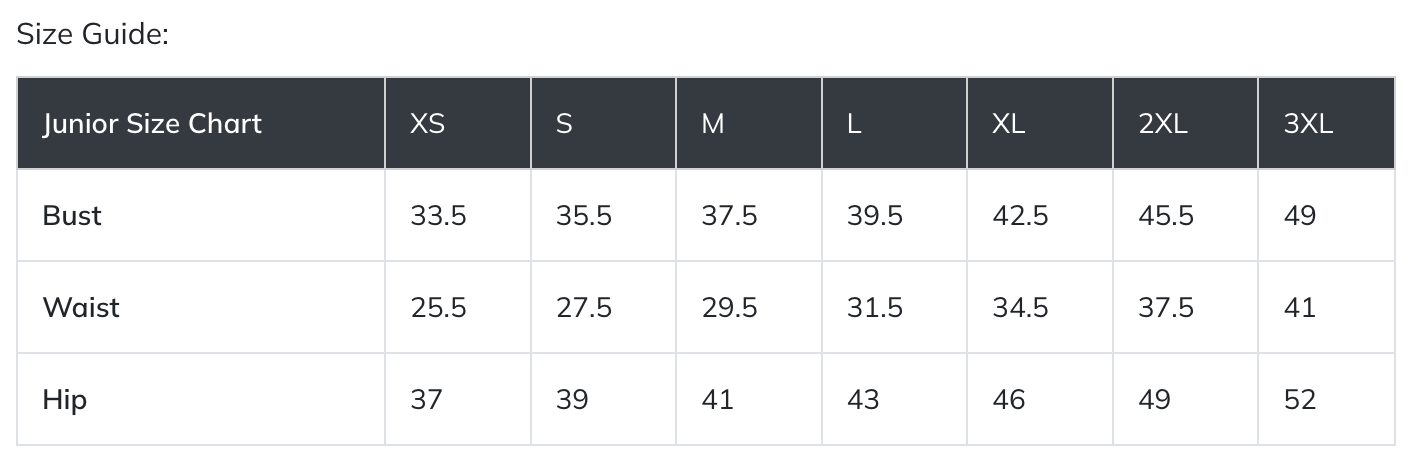Image resolution: width=1424 pixels, height=470 pixels.
Task: Select the XS column header
Action: pyautogui.click(x=428, y=124)
